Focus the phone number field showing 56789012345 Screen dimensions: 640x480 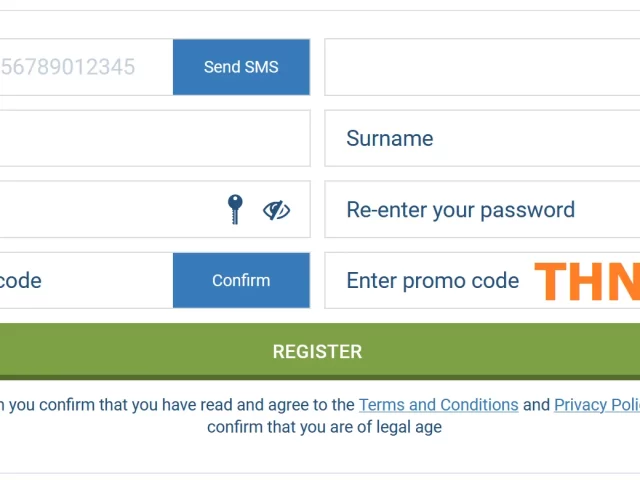tap(86, 67)
